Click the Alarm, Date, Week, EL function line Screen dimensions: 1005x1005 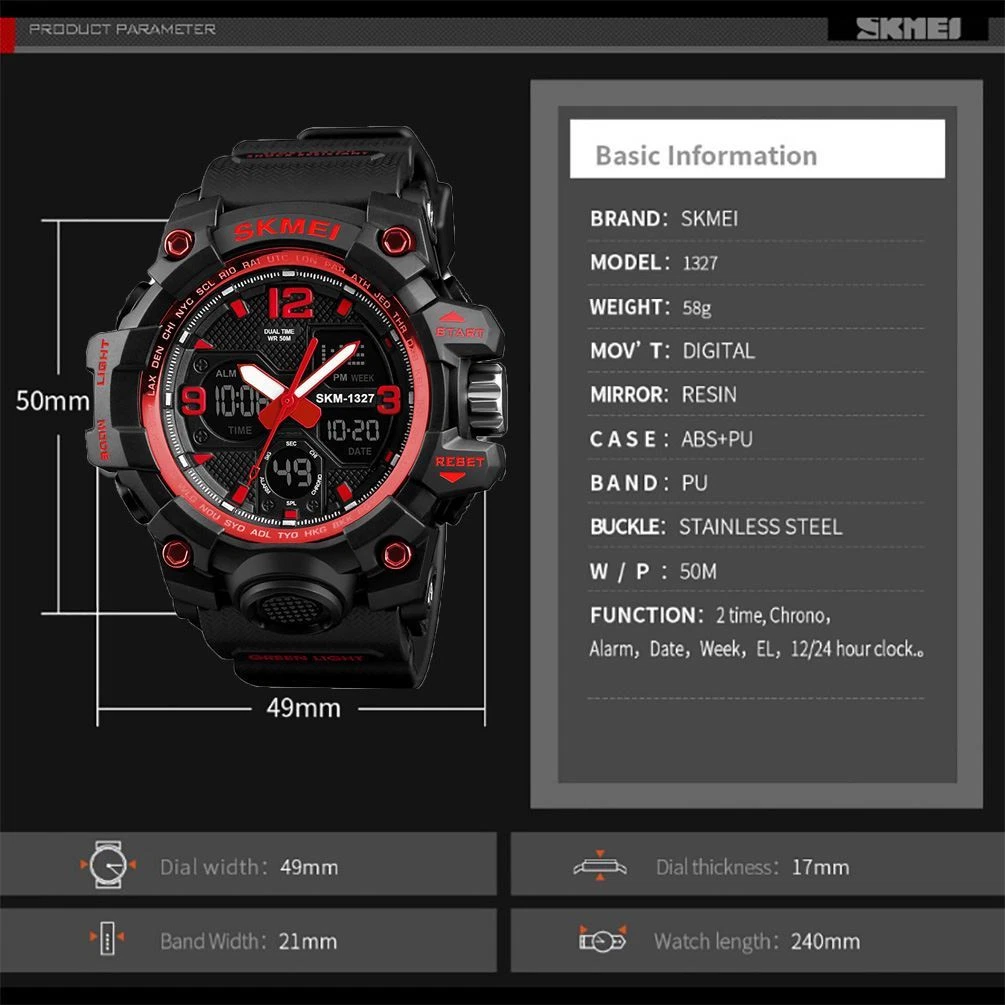(756, 649)
